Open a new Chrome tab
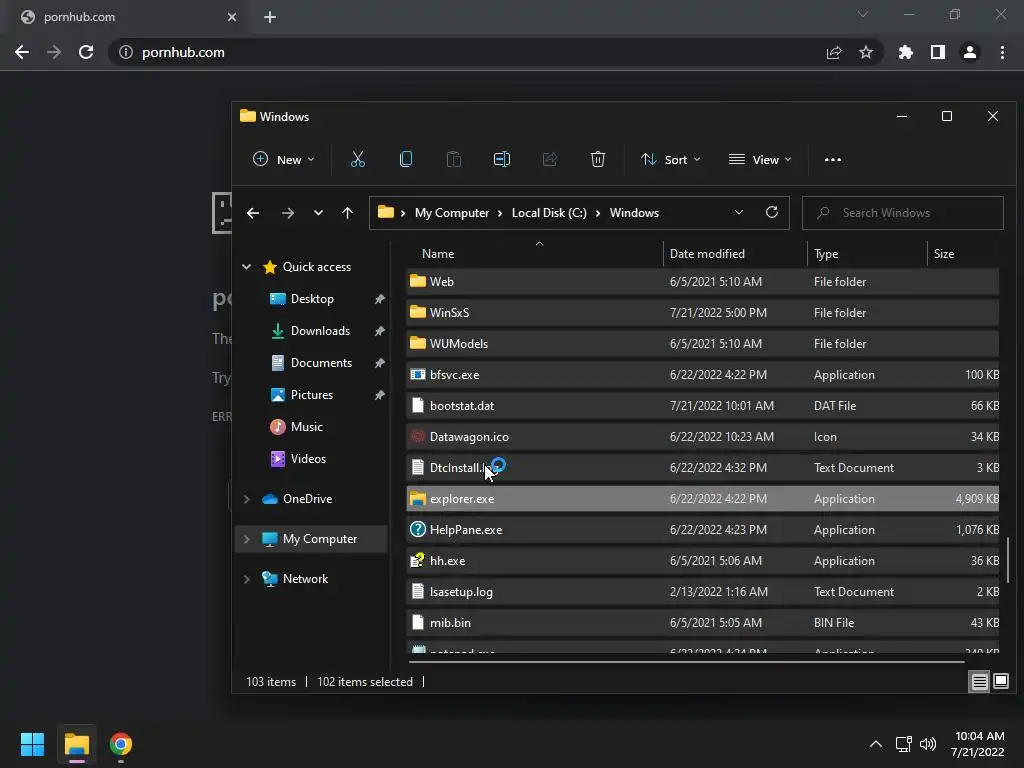1024x768 pixels. (270, 17)
